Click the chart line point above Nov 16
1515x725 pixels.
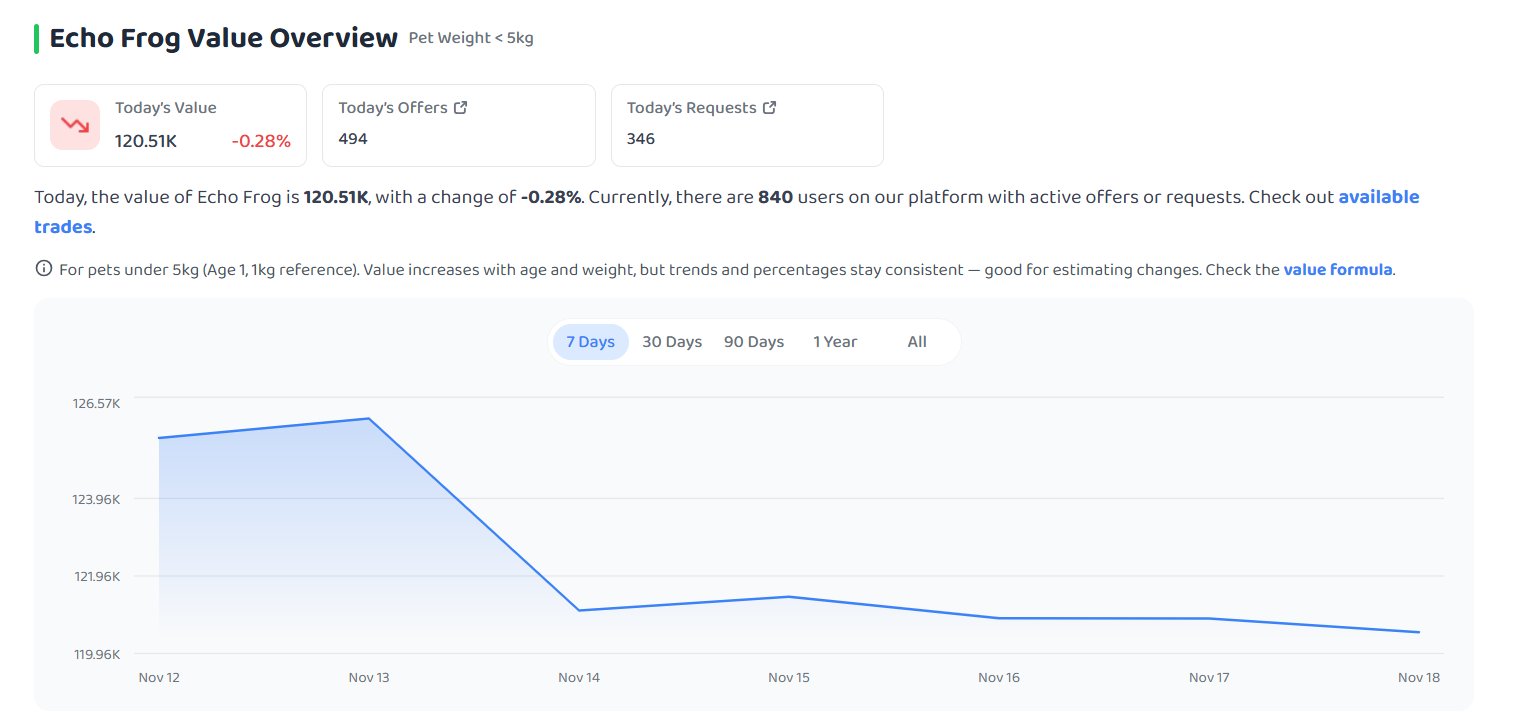point(999,618)
